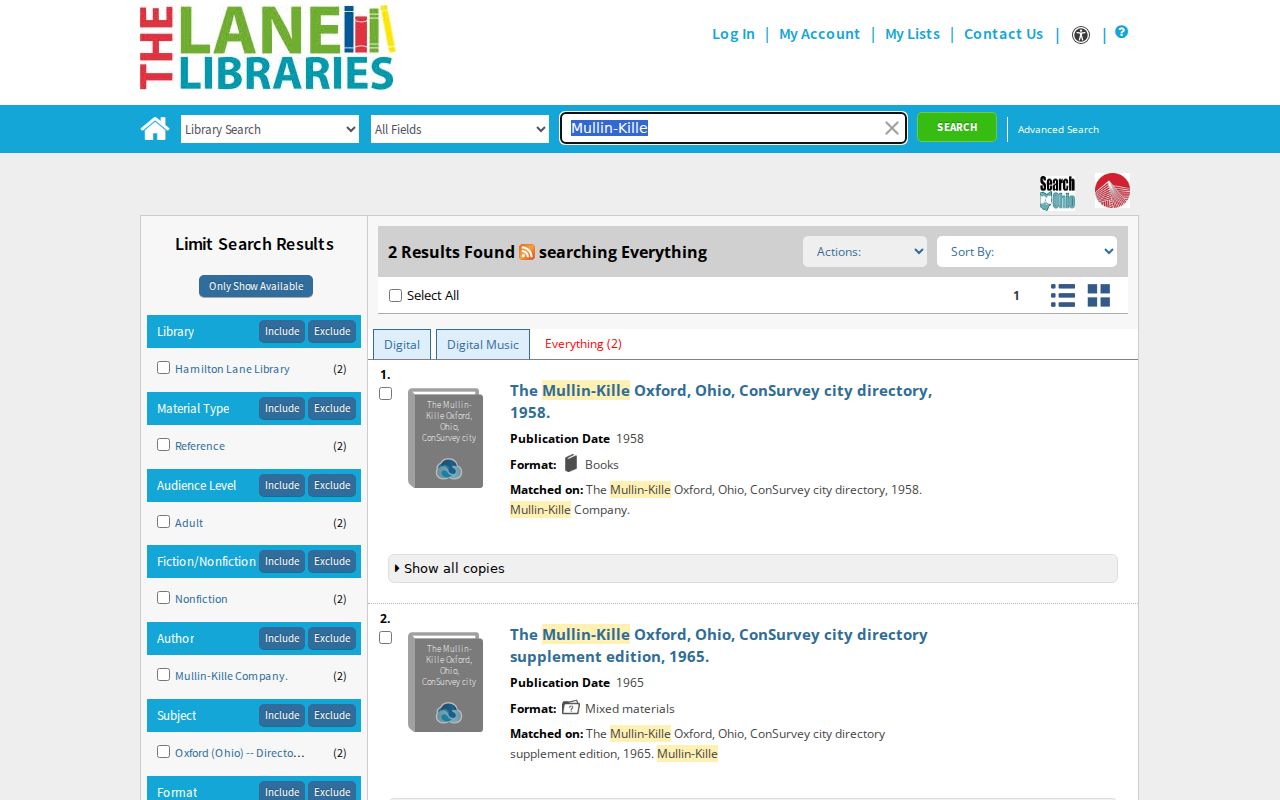Click The Lane Libraries logo

tap(267, 48)
